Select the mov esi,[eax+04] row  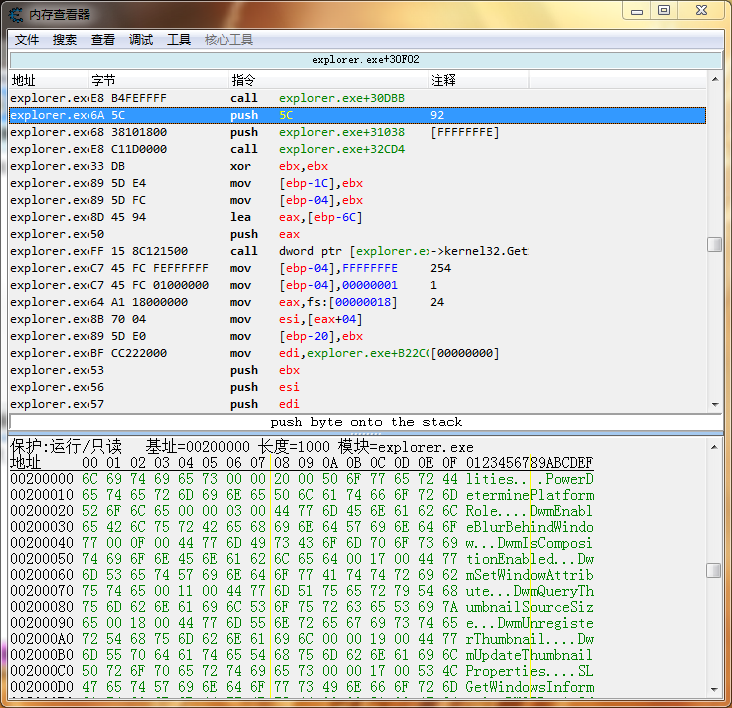click(358, 319)
